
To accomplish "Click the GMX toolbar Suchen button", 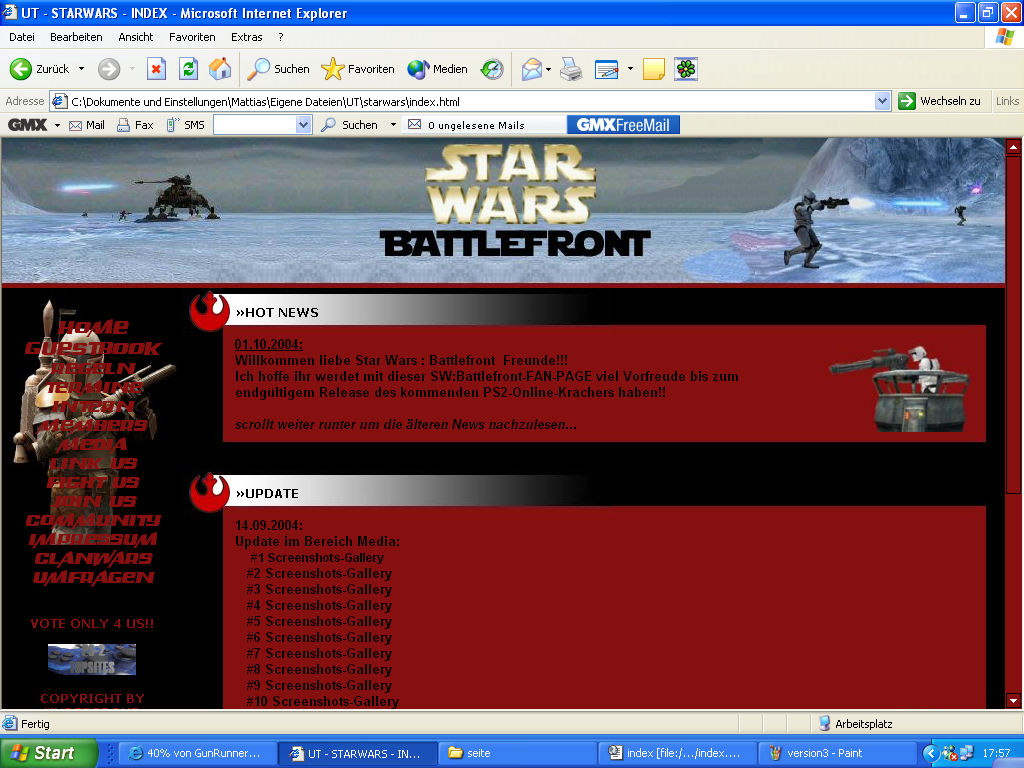I will point(351,125).
